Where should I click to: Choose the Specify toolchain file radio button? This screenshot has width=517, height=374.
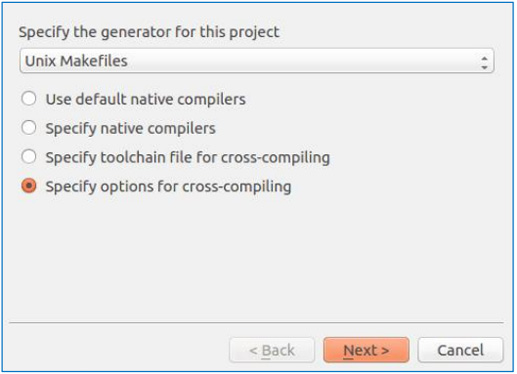[x=29, y=157]
